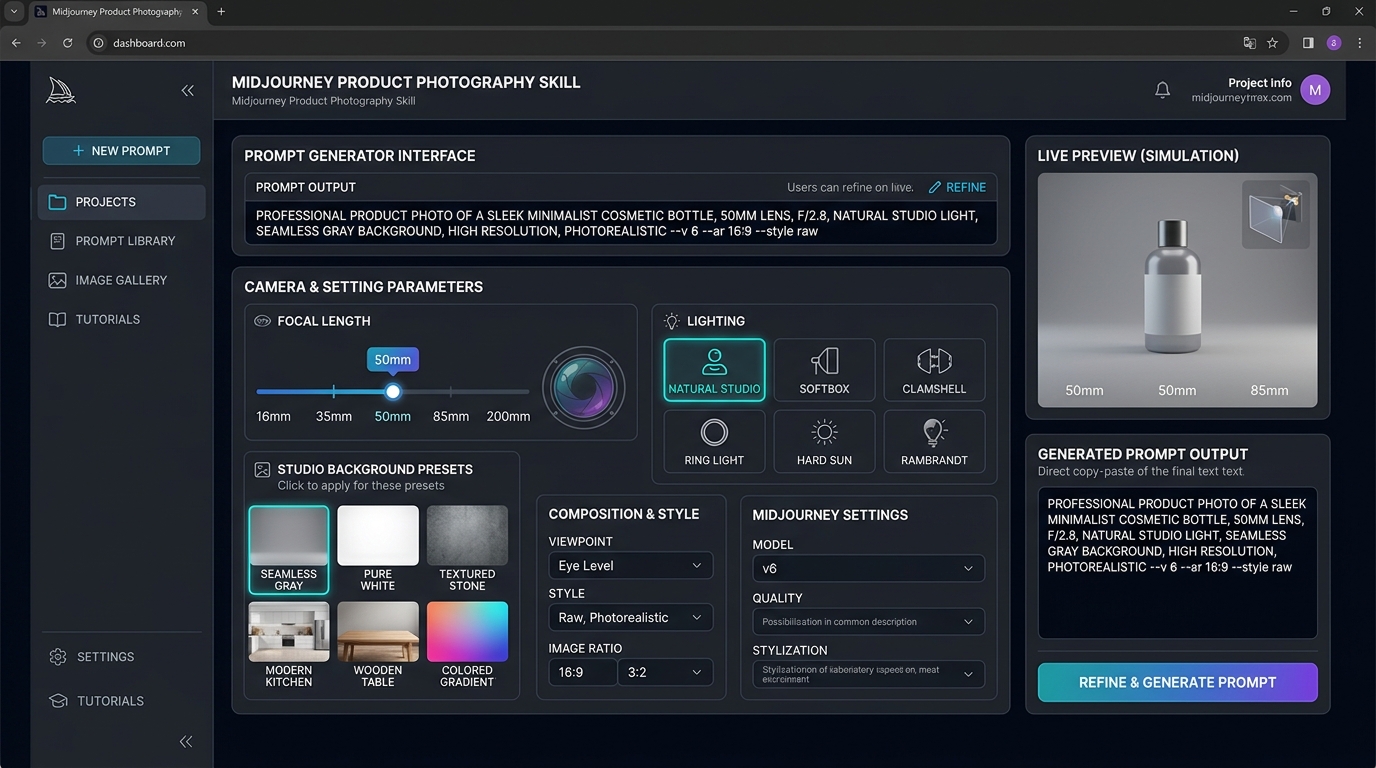Click Refine & Generate Prompt button
This screenshot has width=1376, height=768.
(x=1177, y=682)
